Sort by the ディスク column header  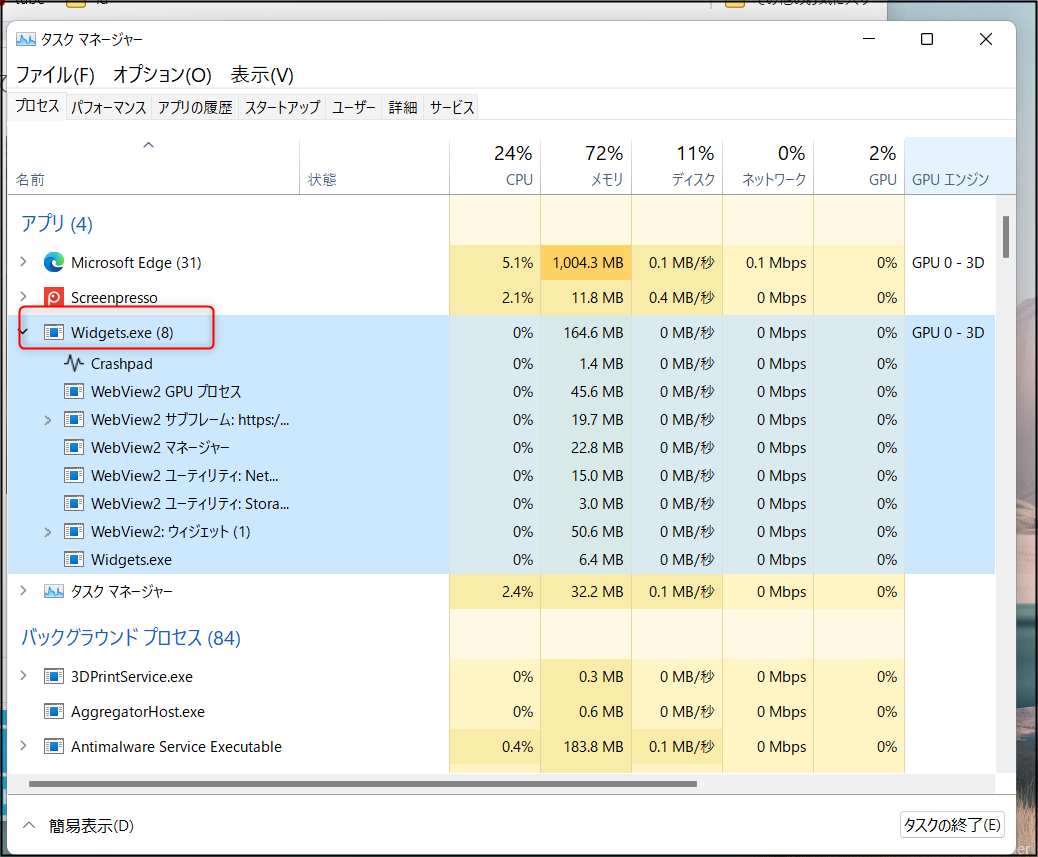[677, 167]
